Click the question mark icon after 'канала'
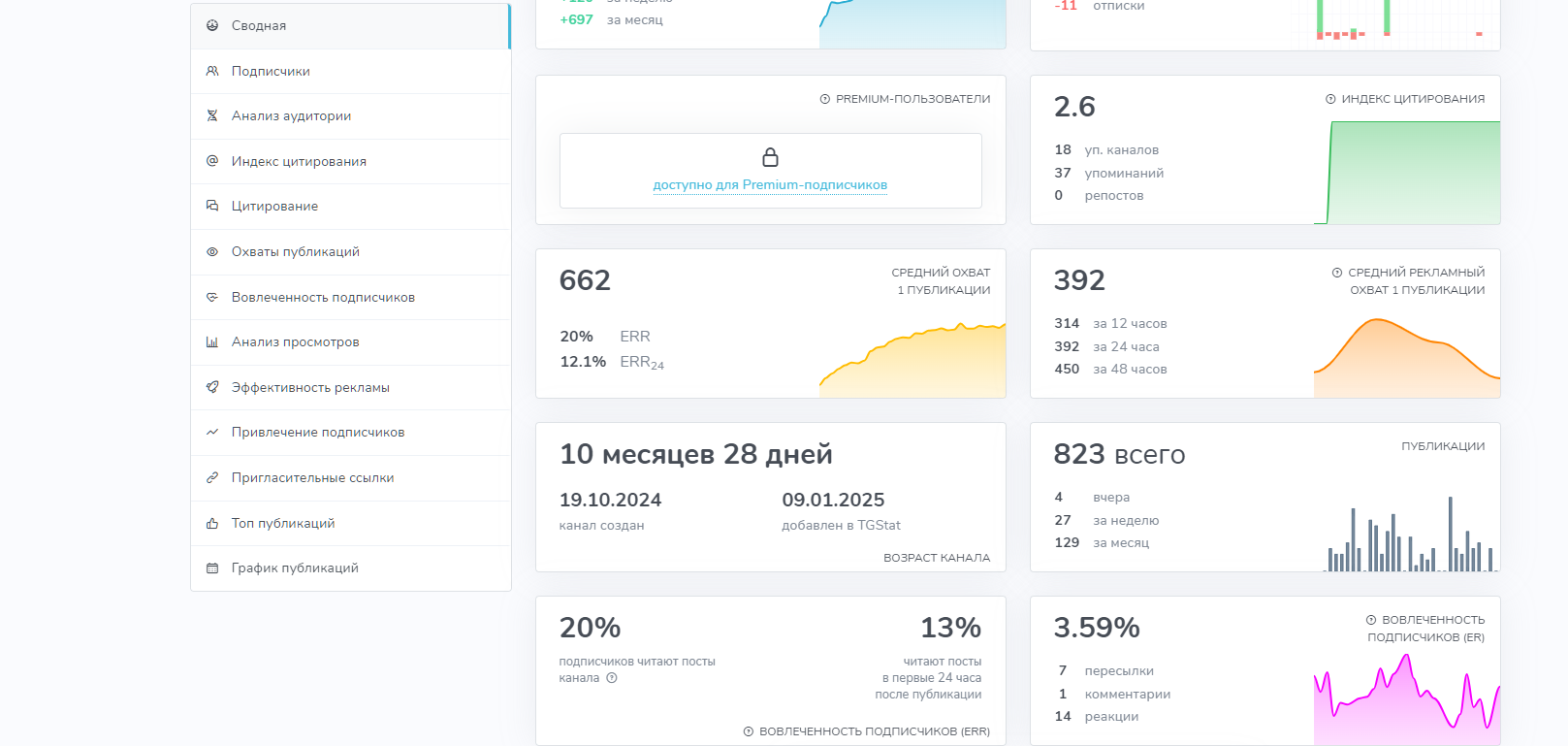 612,678
